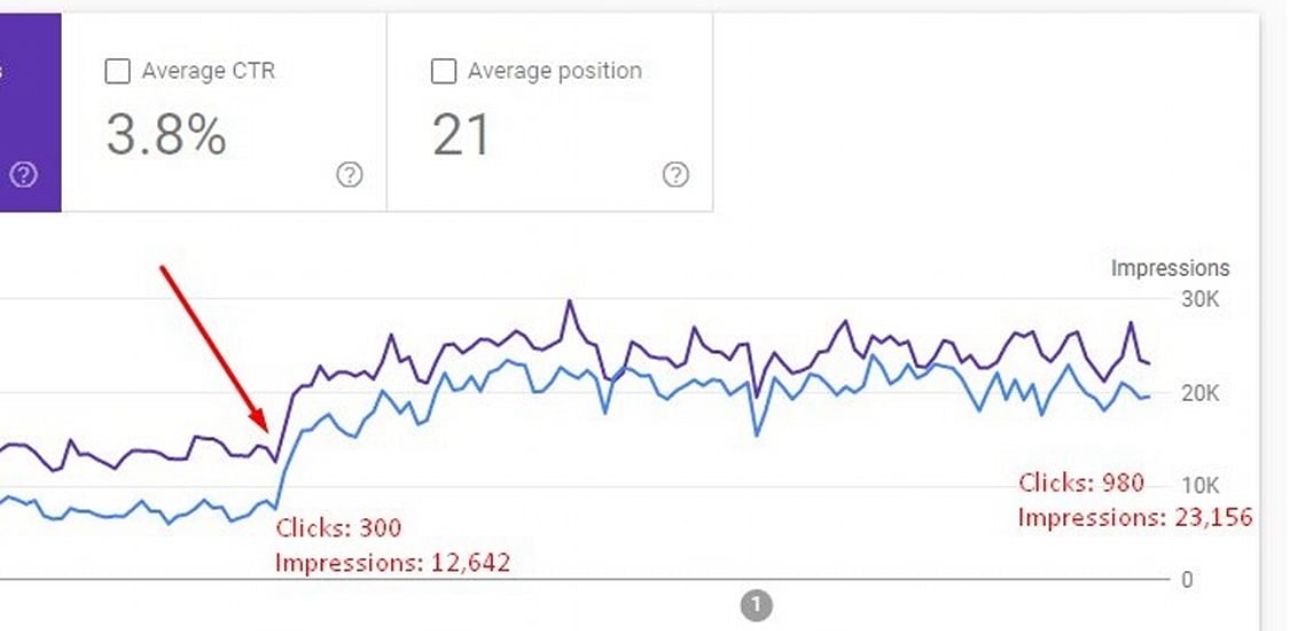1290x631 pixels.
Task: Select the 3.8% CTR value
Action: (166, 135)
